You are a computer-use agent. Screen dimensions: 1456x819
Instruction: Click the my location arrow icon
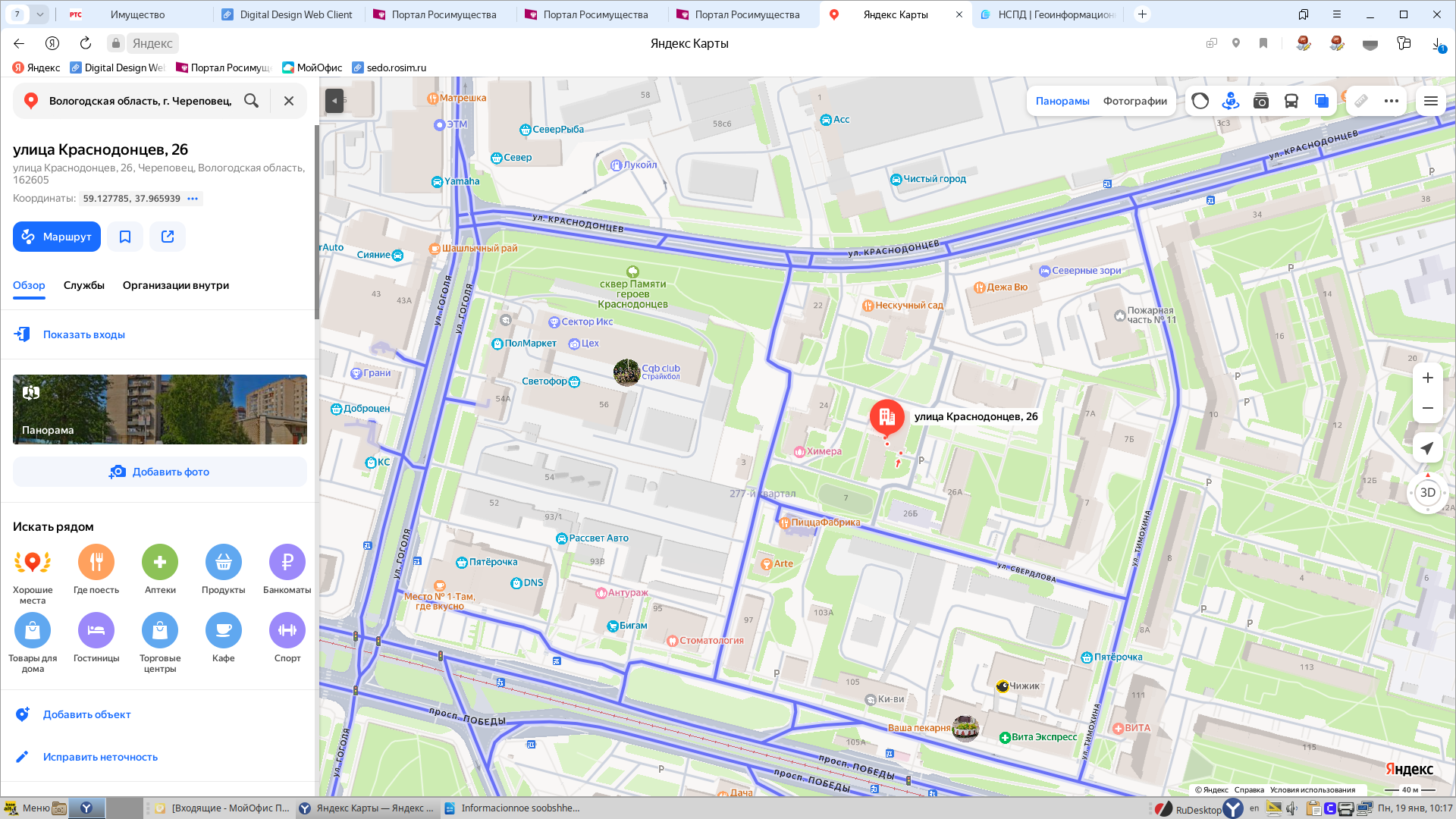[1427, 448]
